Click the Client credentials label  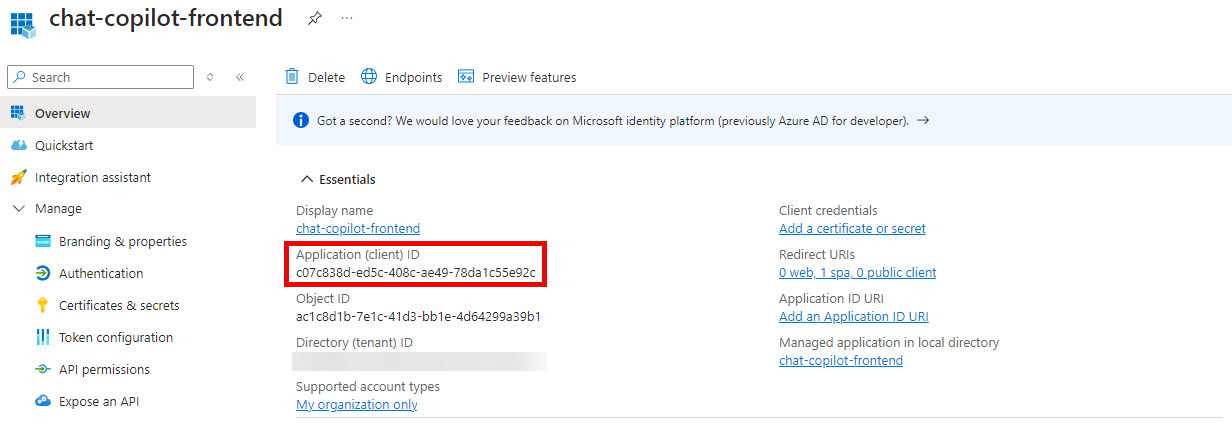(828, 210)
